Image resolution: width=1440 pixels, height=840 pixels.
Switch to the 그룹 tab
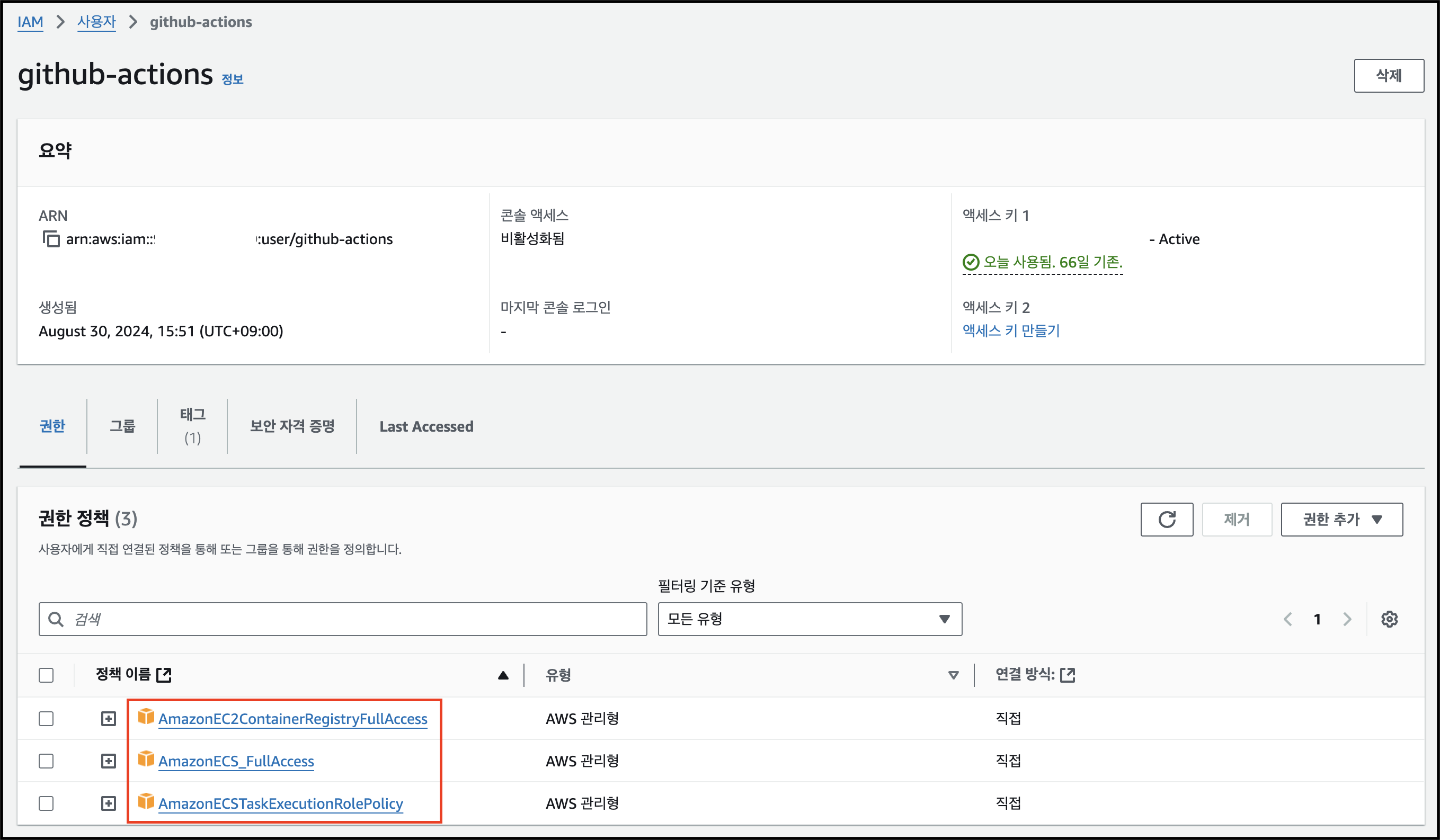122,426
